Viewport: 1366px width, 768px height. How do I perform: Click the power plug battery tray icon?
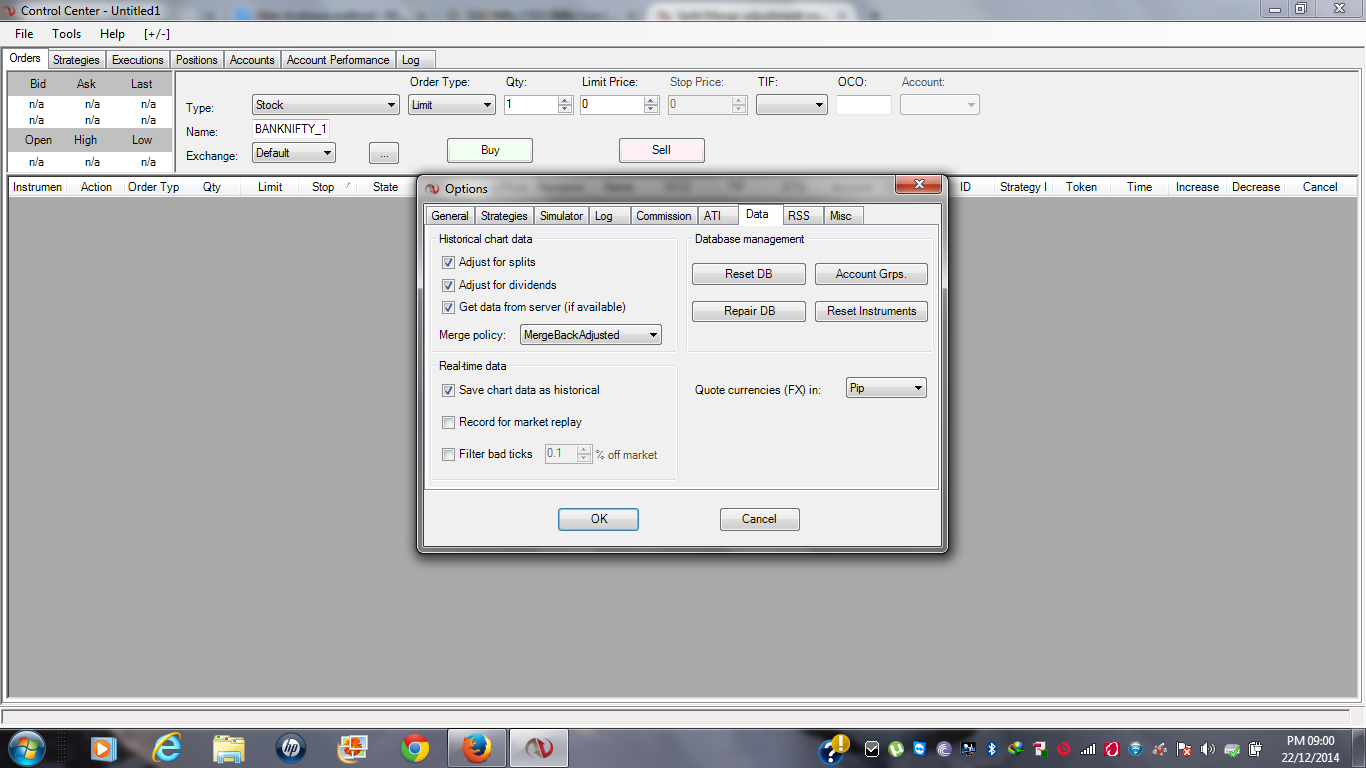click(1256, 749)
